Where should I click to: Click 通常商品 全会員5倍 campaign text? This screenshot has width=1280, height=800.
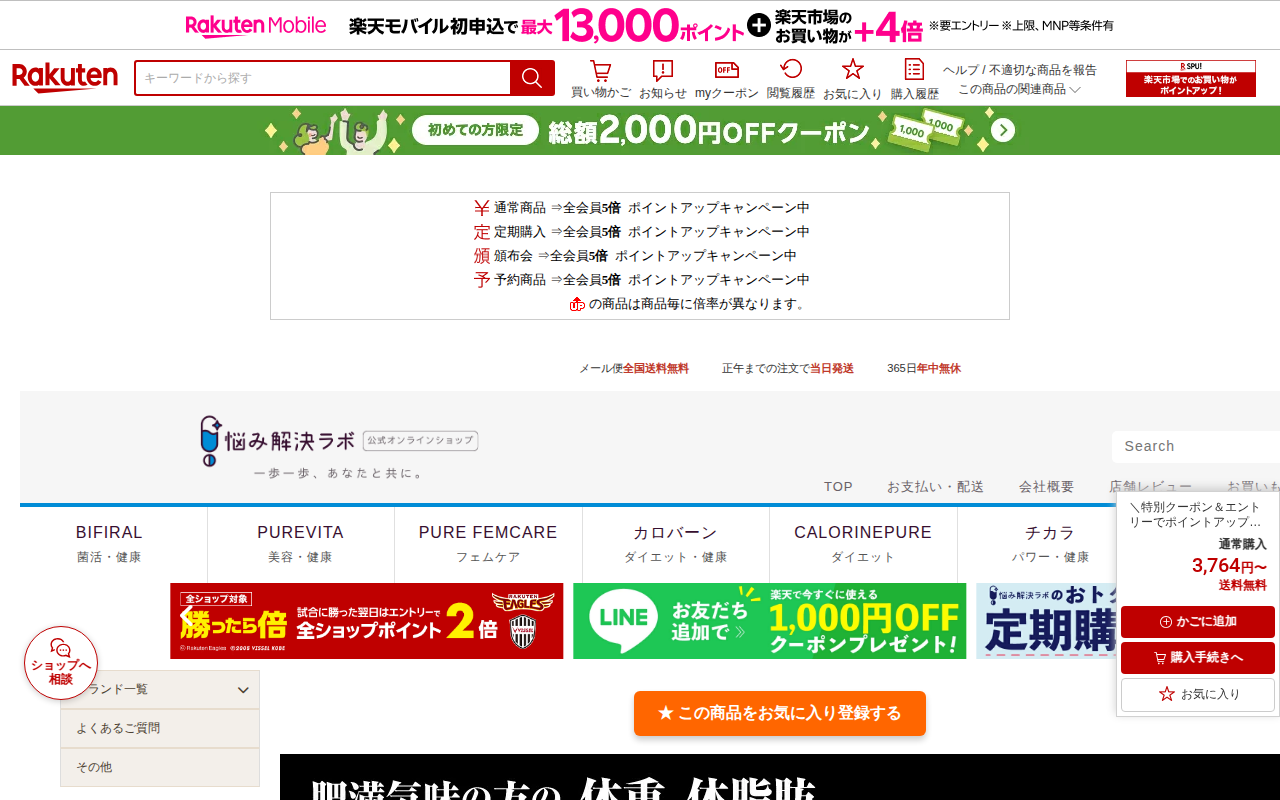point(641,208)
